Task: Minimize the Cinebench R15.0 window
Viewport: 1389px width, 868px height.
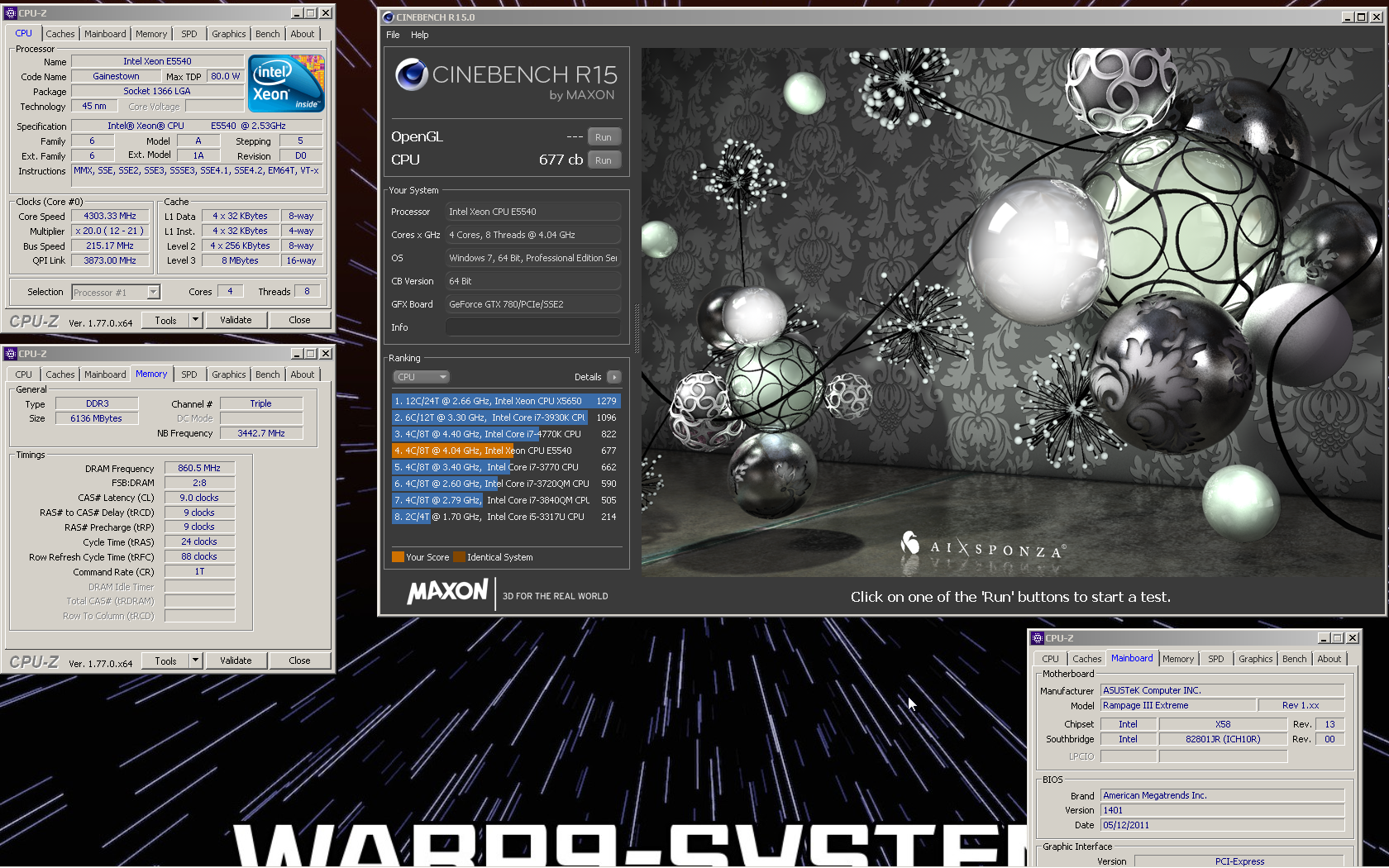Action: point(1348,17)
